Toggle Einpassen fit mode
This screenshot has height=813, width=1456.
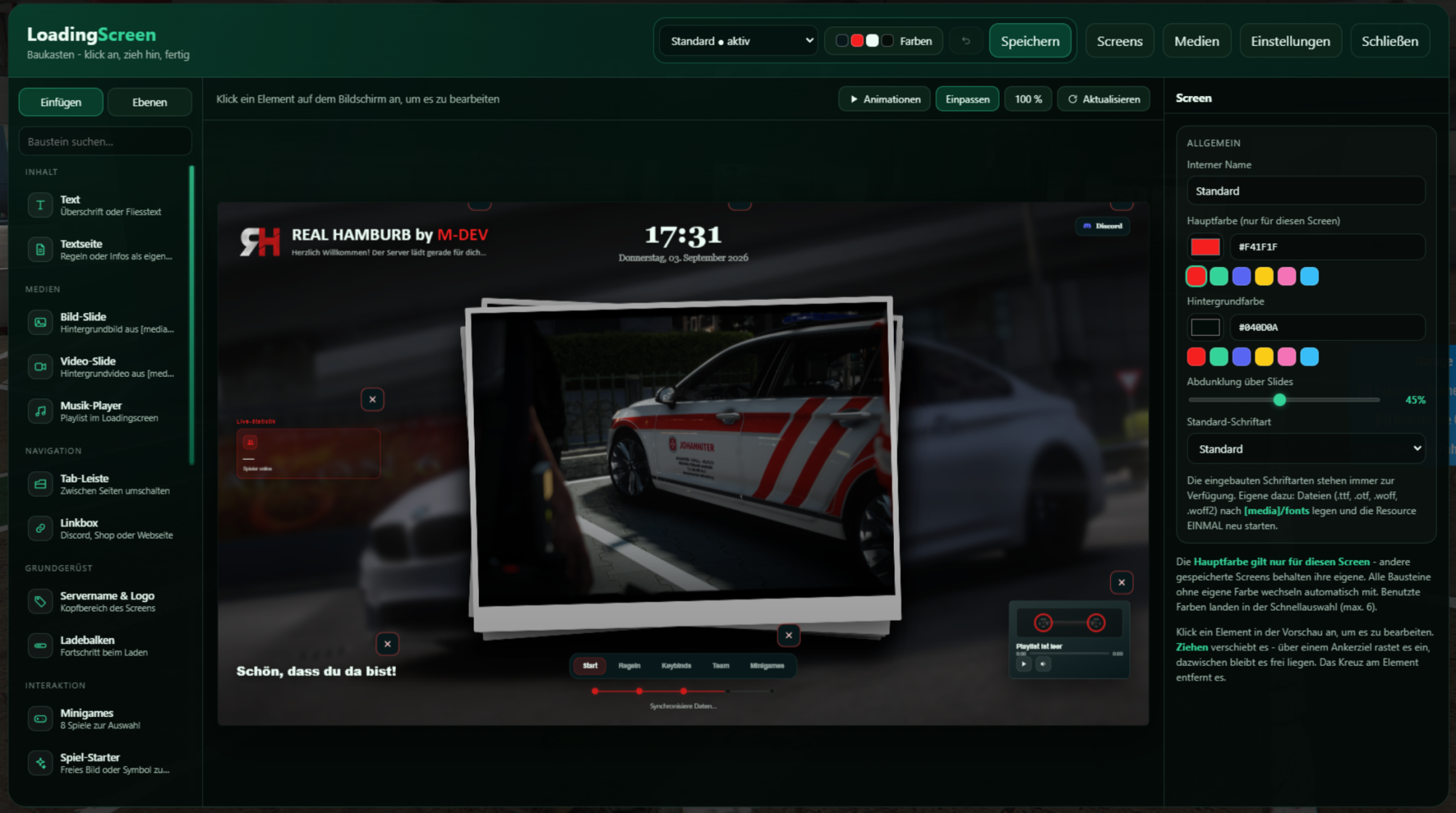coord(968,99)
